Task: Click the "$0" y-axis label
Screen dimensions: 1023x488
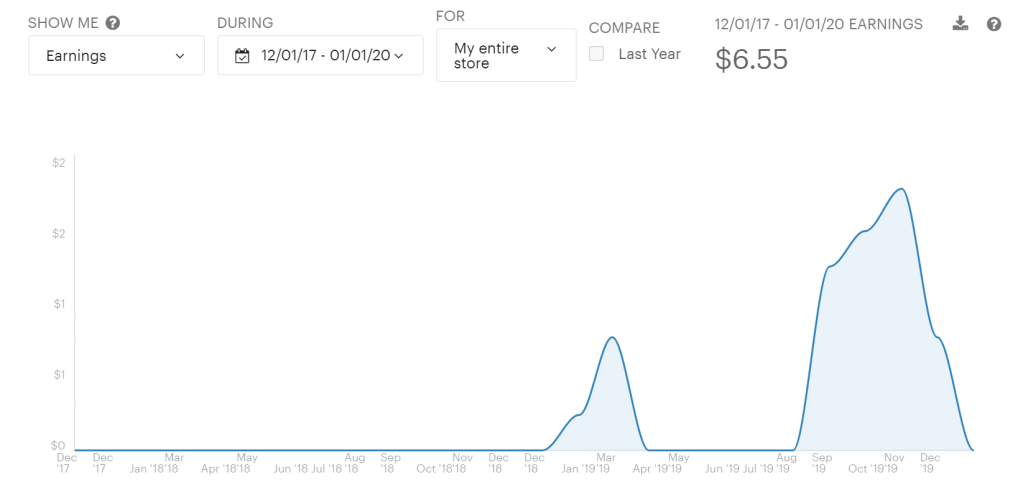Action: coord(58,446)
